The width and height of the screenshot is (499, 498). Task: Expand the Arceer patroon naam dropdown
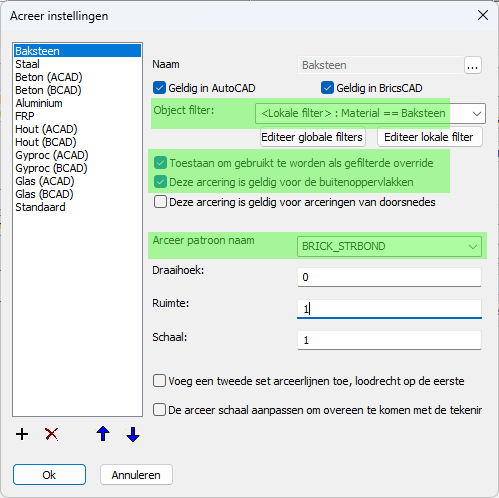(x=389, y=246)
